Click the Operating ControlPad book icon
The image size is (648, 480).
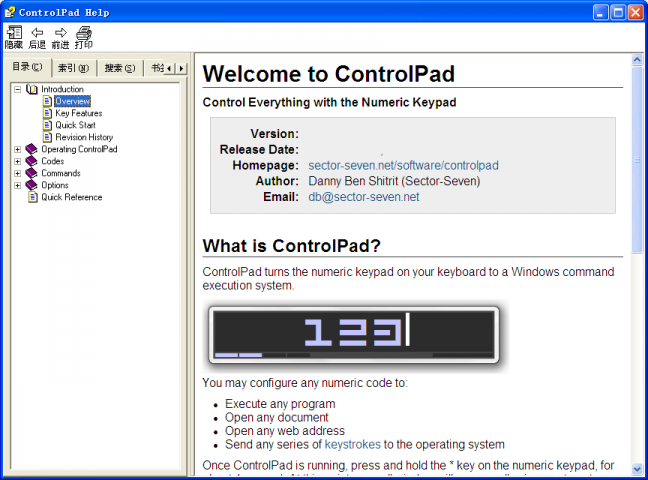[31, 149]
